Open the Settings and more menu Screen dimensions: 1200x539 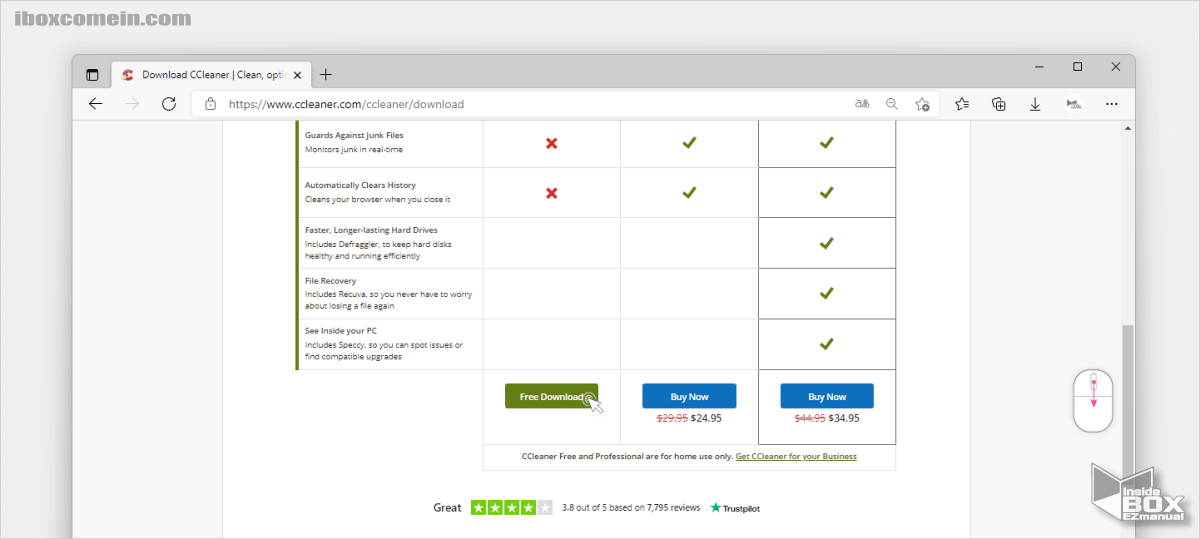1111,104
